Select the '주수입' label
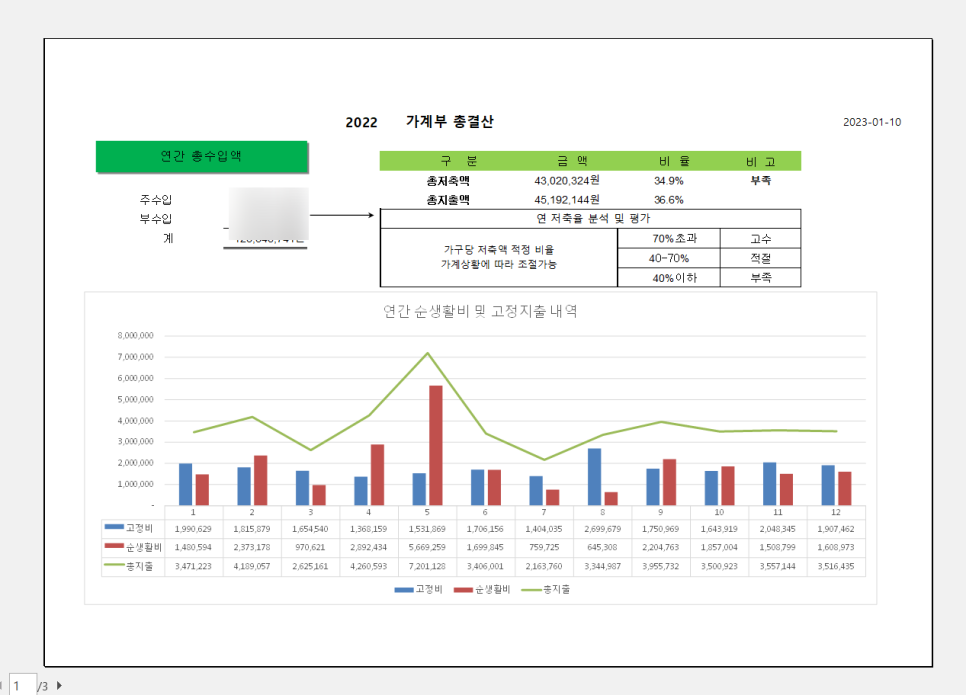This screenshot has width=966, height=695. point(155,200)
